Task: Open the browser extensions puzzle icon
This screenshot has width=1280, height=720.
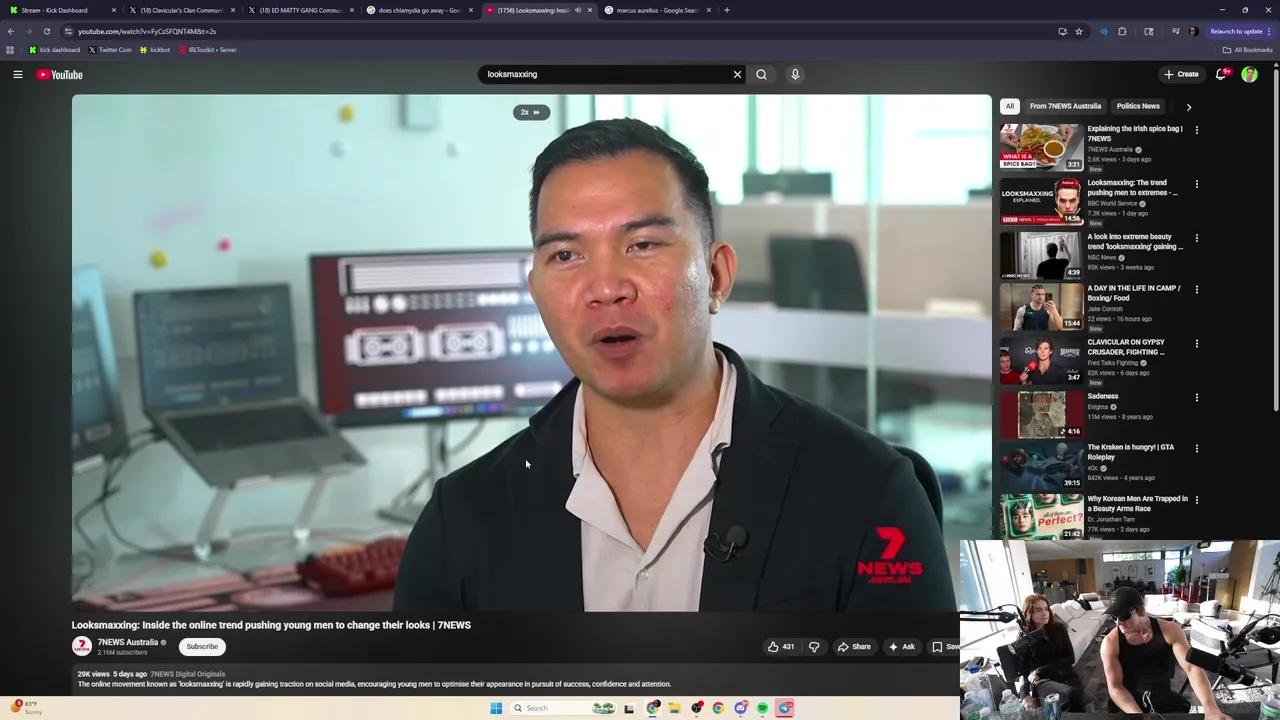Action: pyautogui.click(x=1122, y=31)
